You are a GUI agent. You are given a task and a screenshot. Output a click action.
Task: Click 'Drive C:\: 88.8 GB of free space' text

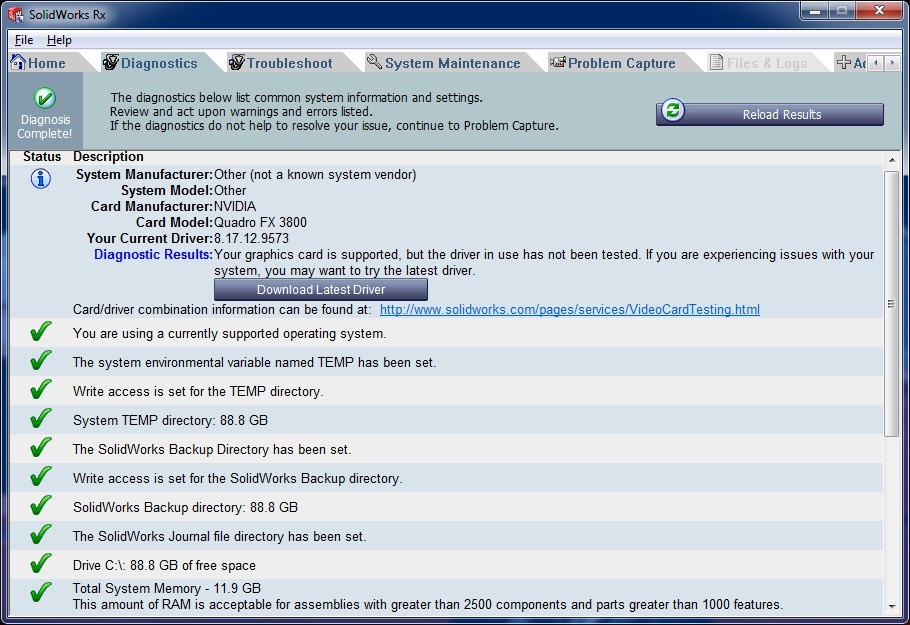point(164,566)
